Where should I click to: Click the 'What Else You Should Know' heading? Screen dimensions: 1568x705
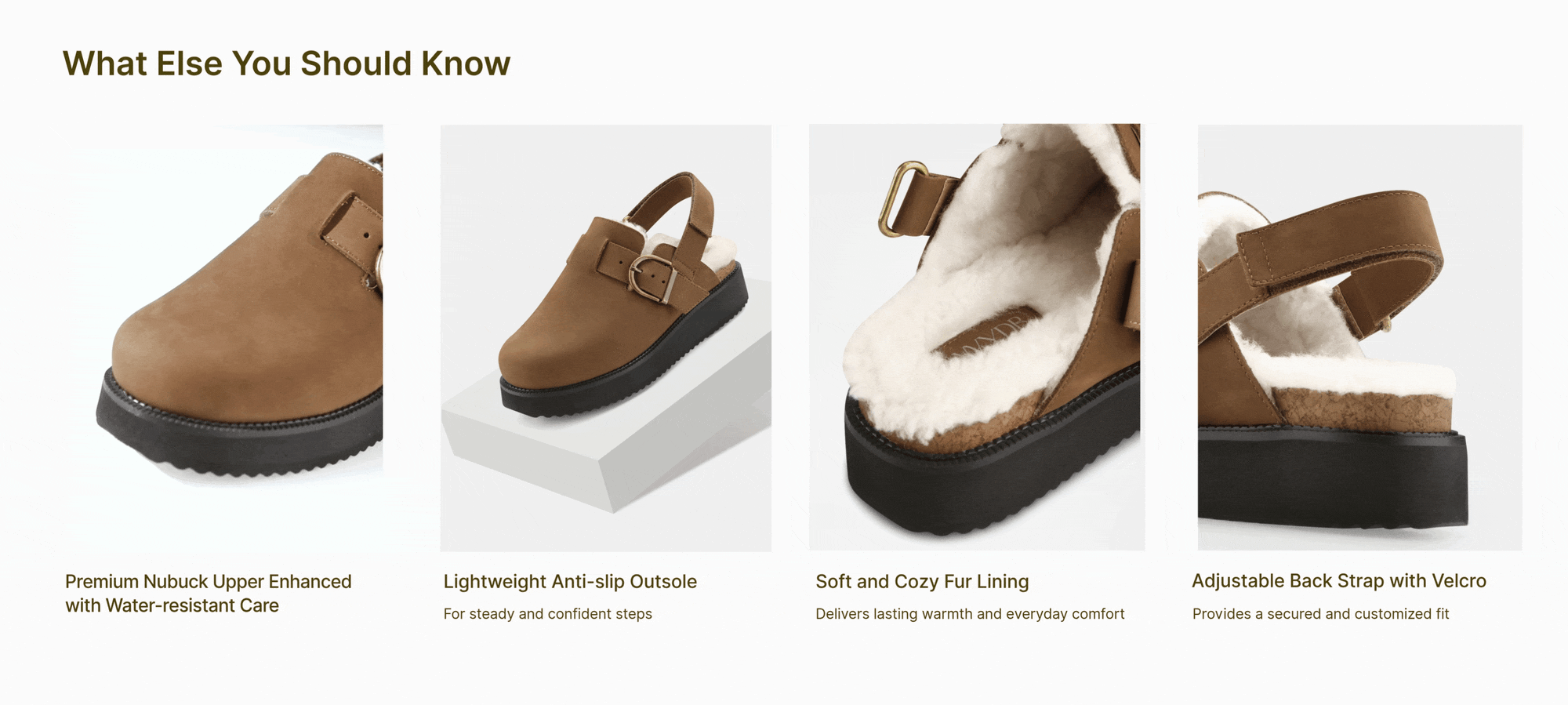(x=286, y=64)
